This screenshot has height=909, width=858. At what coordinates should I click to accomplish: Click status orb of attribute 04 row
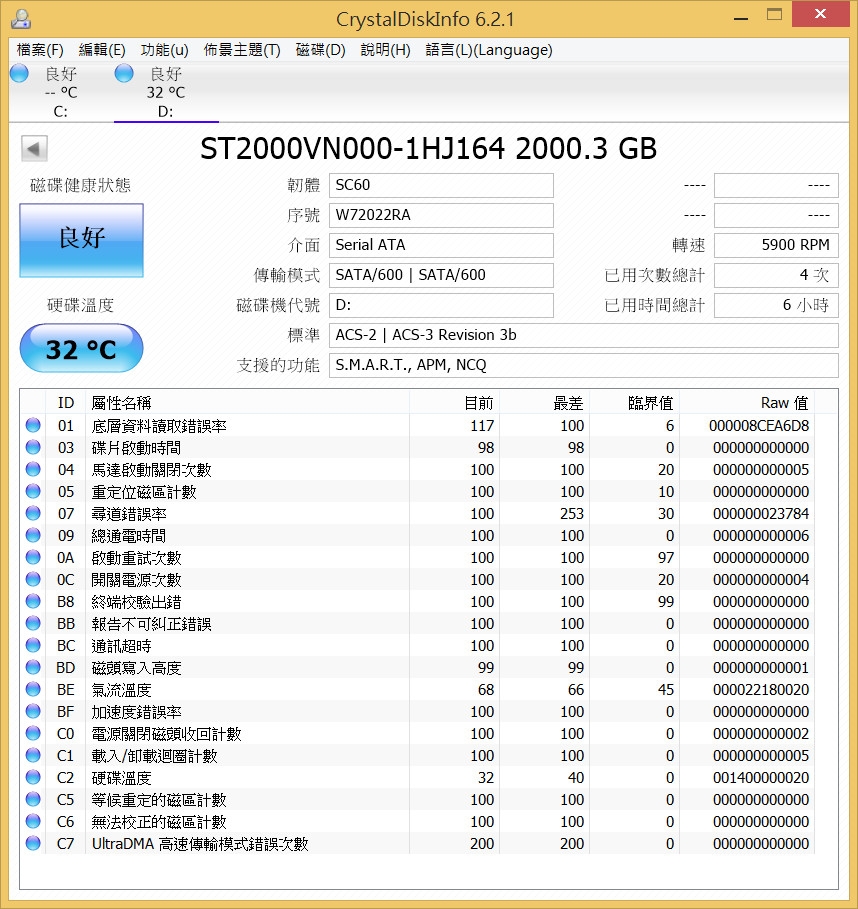33,470
